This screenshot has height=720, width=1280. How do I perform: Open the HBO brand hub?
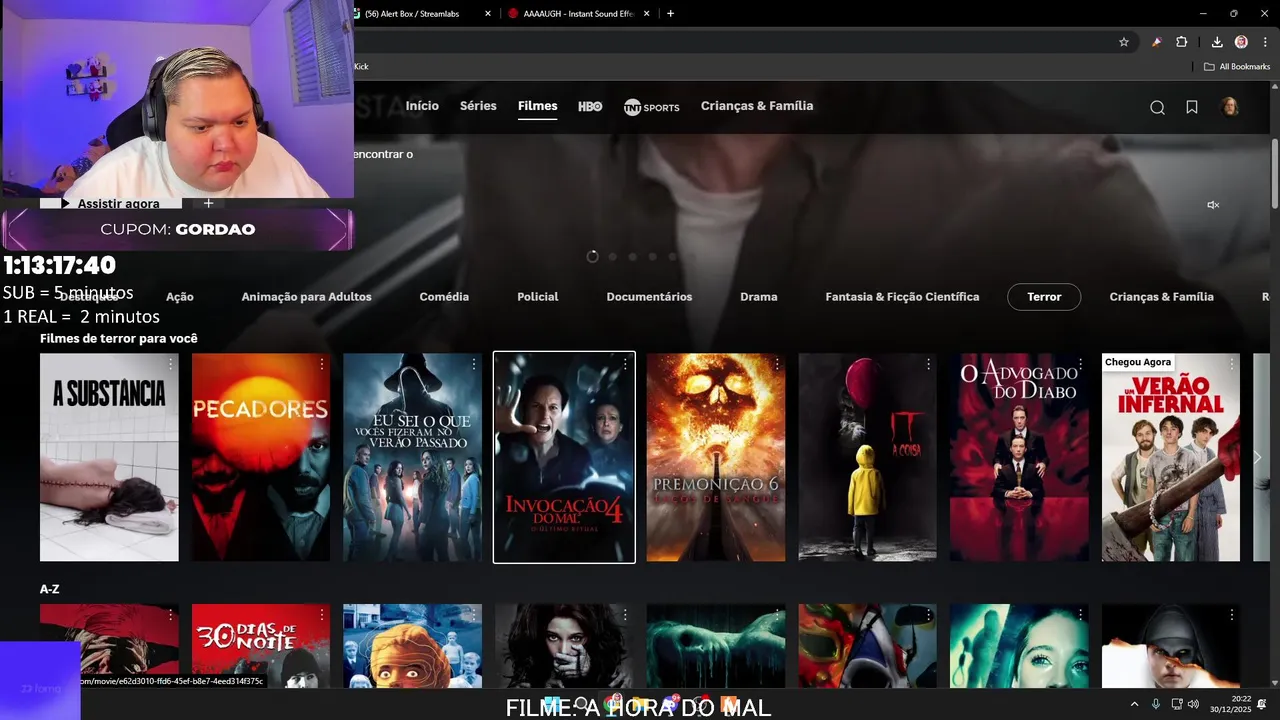pyautogui.click(x=590, y=106)
